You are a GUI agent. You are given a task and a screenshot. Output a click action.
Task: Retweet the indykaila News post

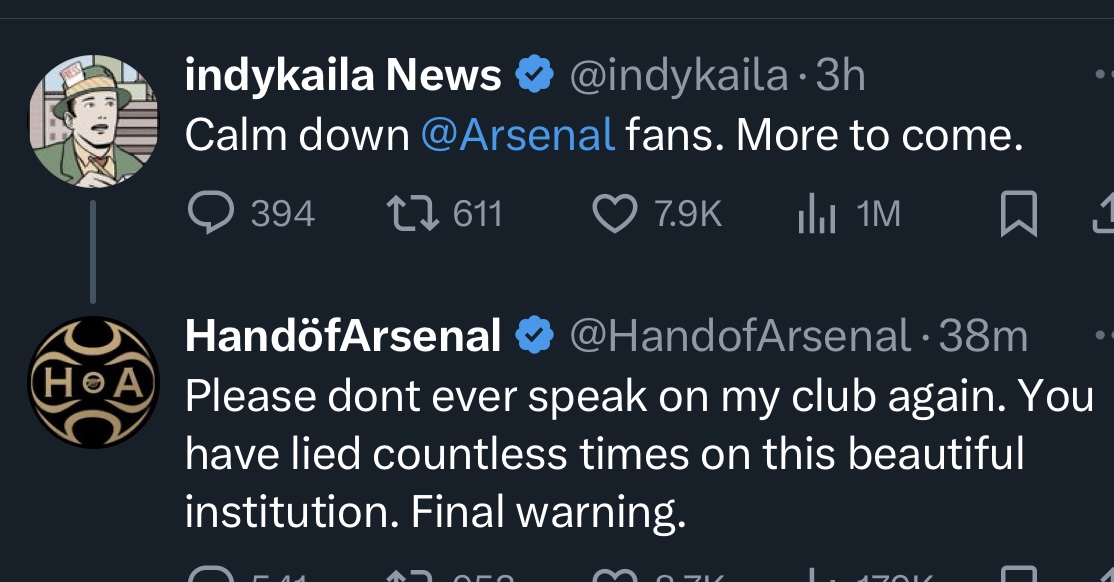click(408, 213)
